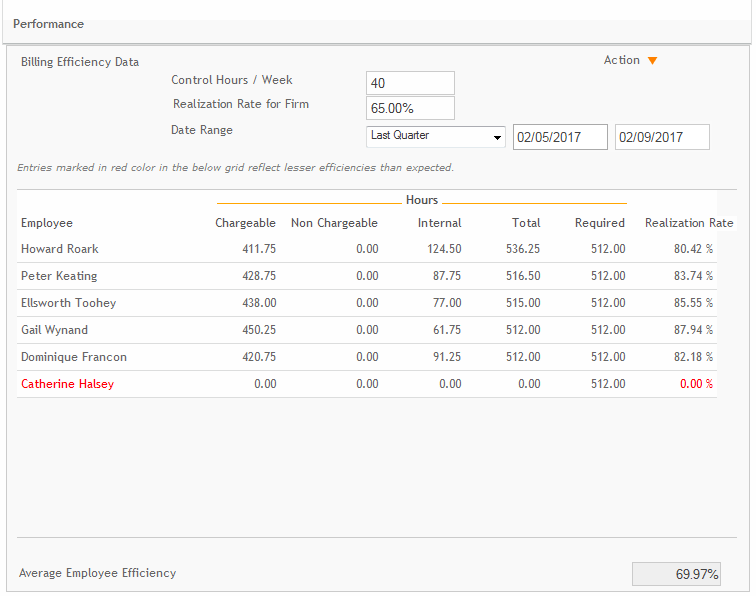
Task: Open the Action dropdown arrow
Action: click(652, 61)
